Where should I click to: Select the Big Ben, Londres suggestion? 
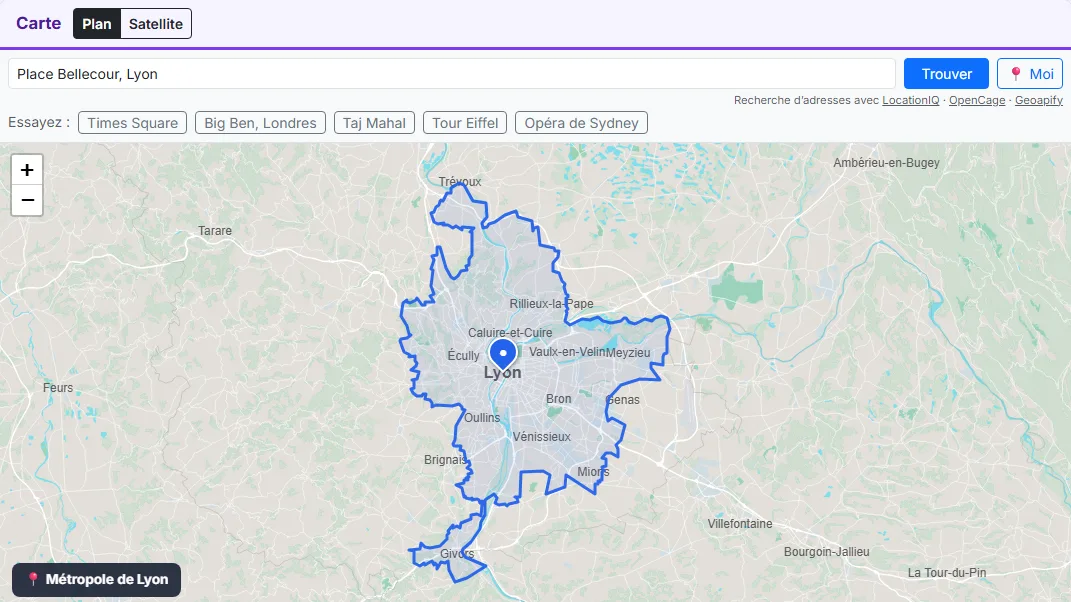pyautogui.click(x=260, y=123)
